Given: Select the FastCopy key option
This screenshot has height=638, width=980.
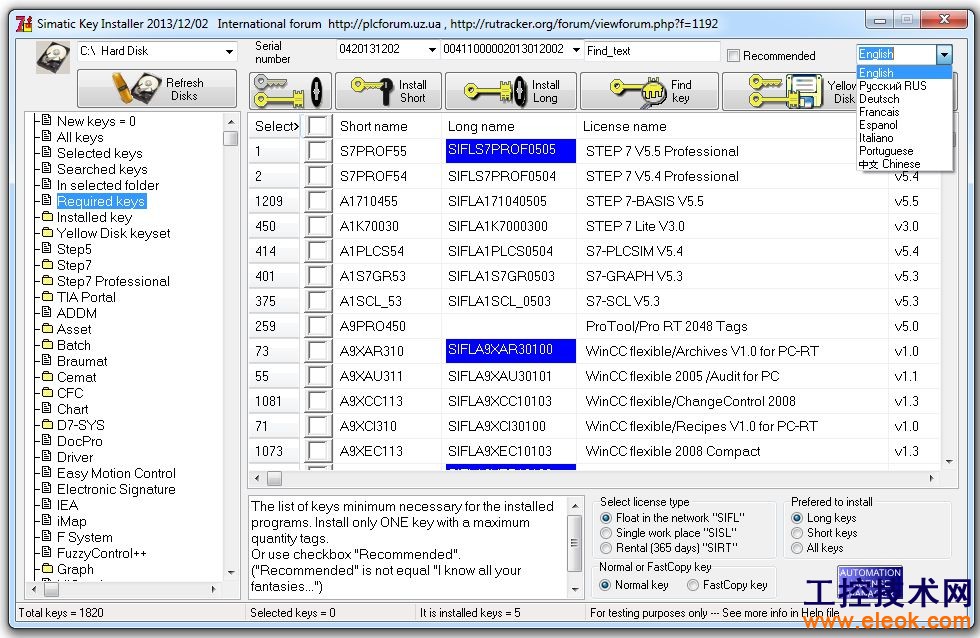Looking at the screenshot, I should (x=692, y=585).
